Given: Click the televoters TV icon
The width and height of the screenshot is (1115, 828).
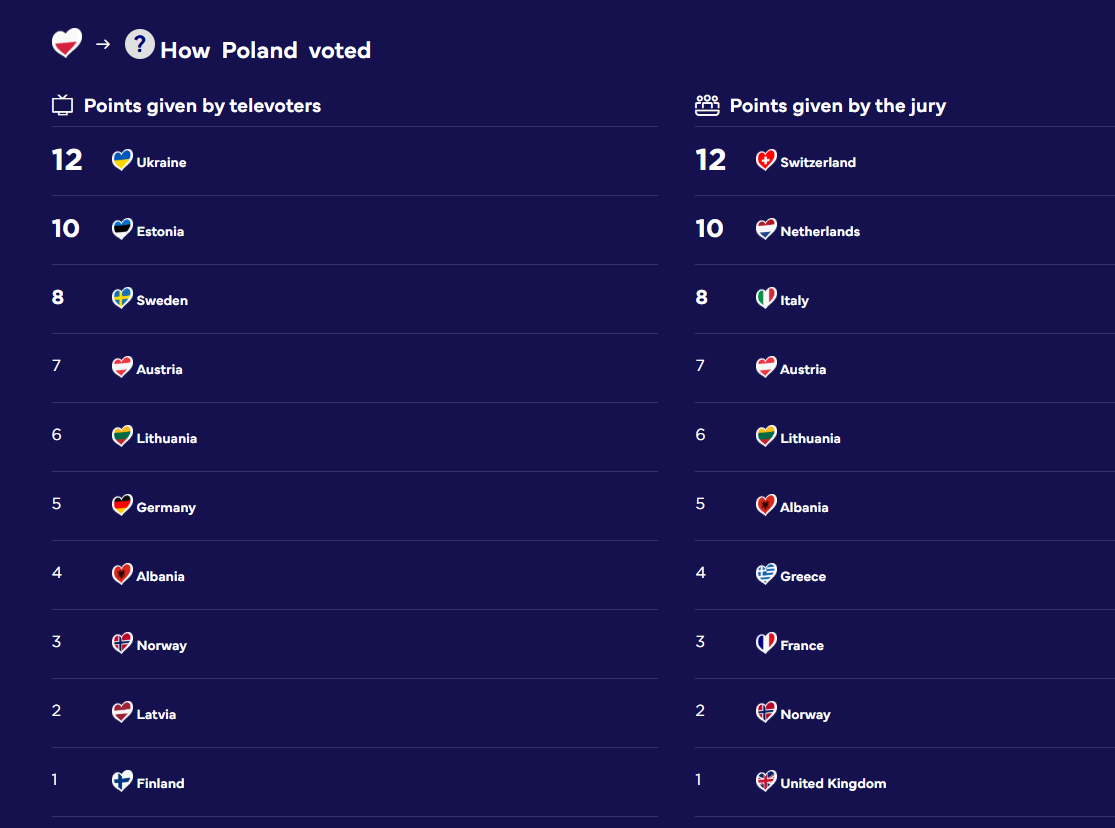Looking at the screenshot, I should tap(63, 105).
